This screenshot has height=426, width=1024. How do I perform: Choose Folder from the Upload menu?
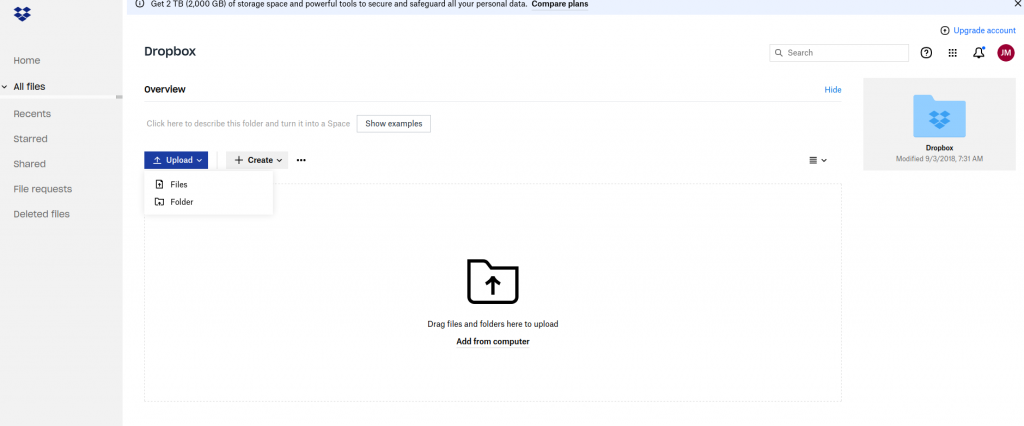208,203
